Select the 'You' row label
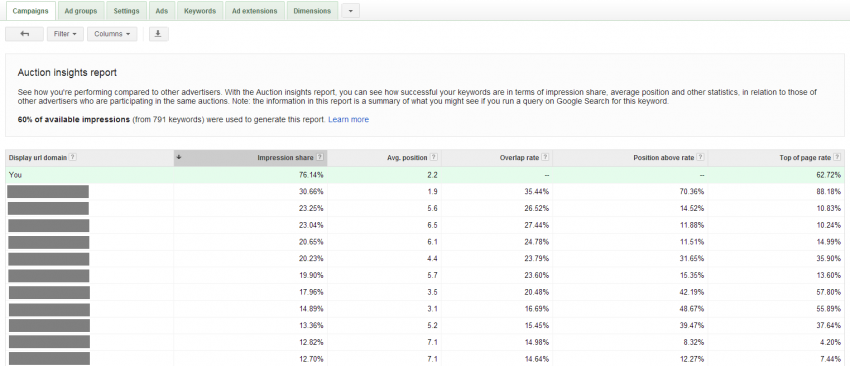 pyautogui.click(x=15, y=175)
